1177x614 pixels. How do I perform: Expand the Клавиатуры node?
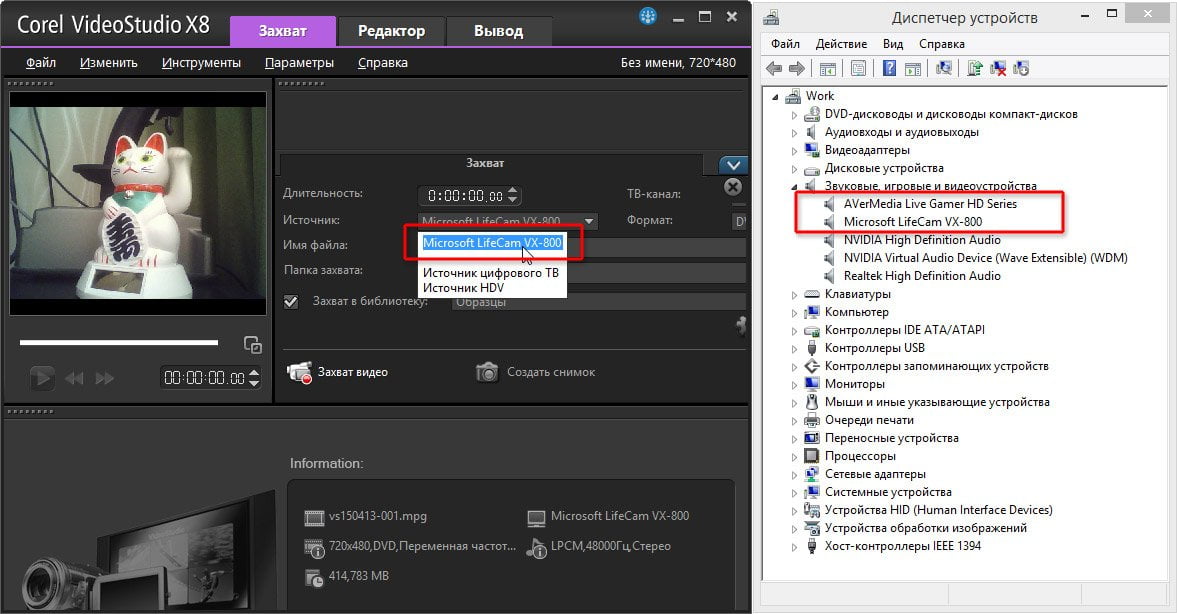[794, 295]
